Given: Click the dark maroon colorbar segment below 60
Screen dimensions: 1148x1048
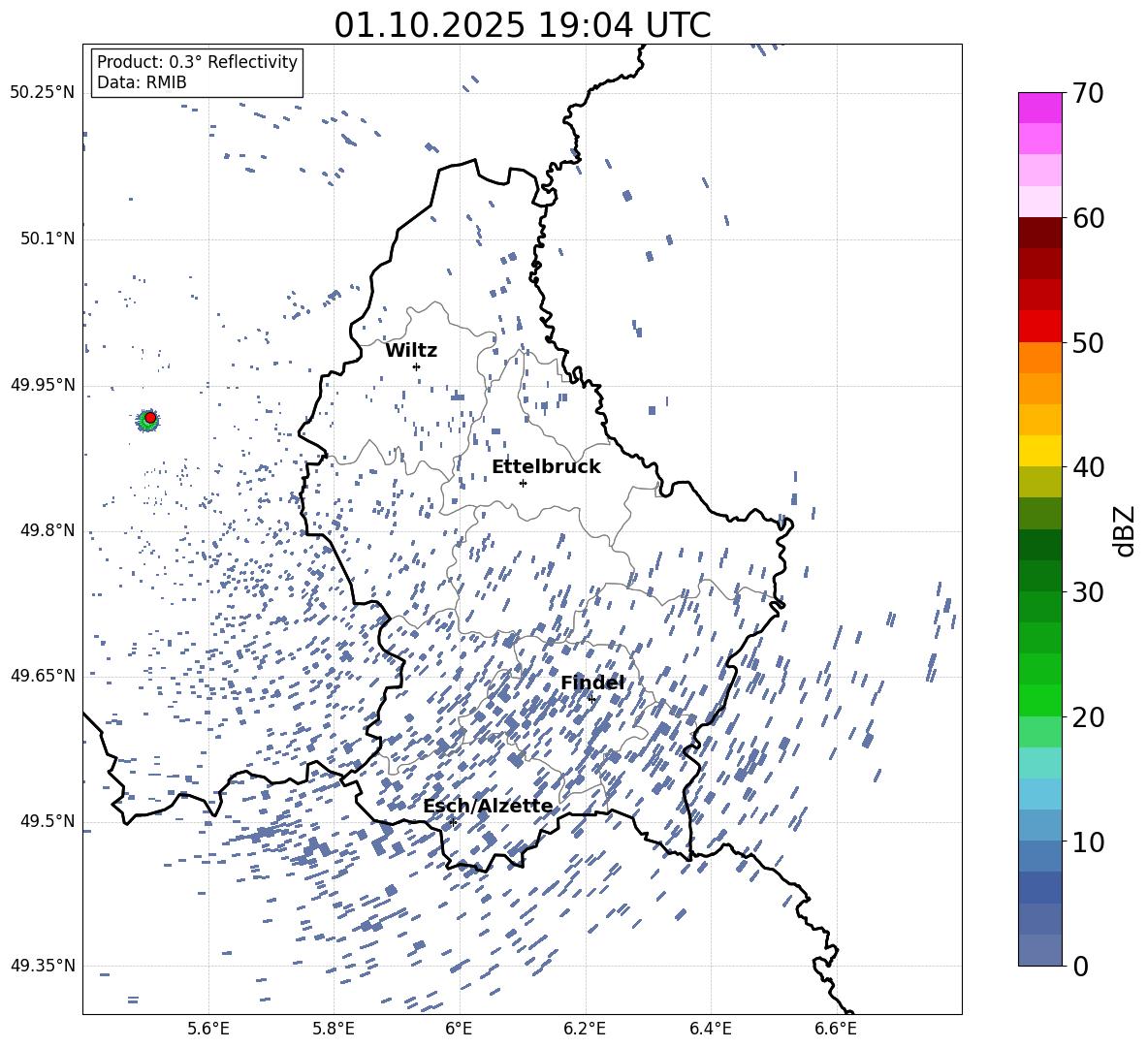Looking at the screenshot, I should coord(1039,233).
